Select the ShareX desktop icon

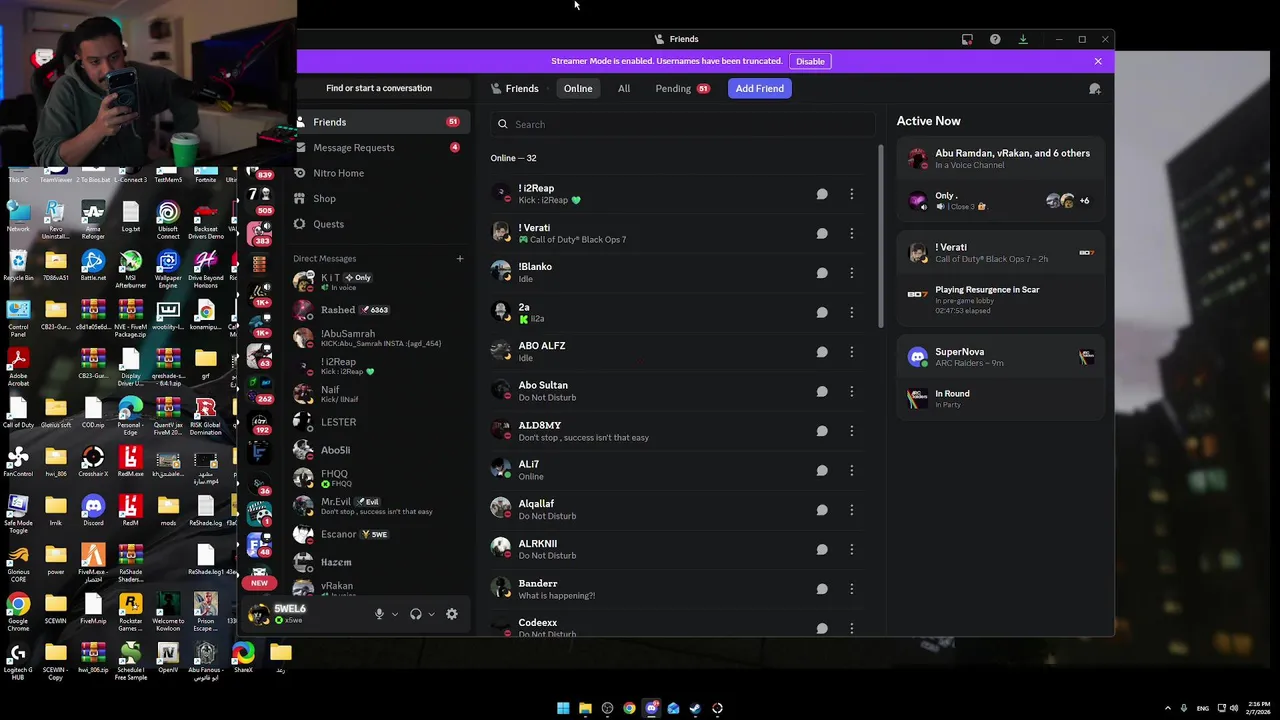(x=243, y=657)
